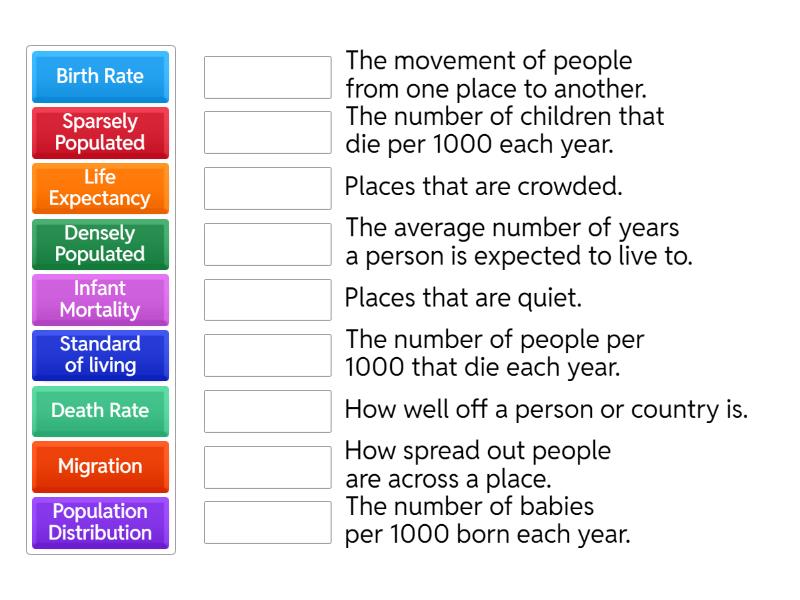The width and height of the screenshot is (800, 600).
Task: Click the Death Rate card
Action: [x=100, y=411]
